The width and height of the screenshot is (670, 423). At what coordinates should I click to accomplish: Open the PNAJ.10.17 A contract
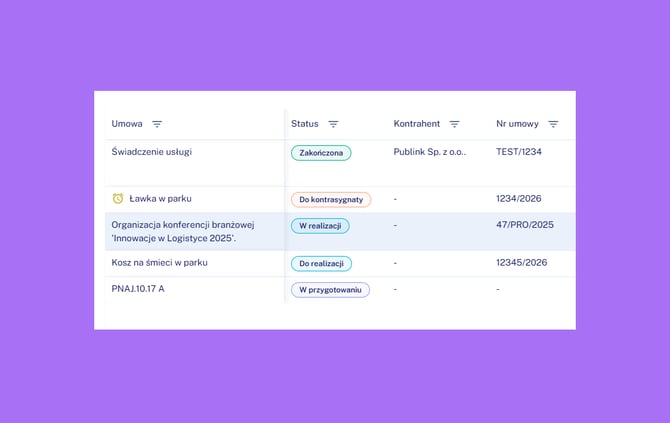138,289
